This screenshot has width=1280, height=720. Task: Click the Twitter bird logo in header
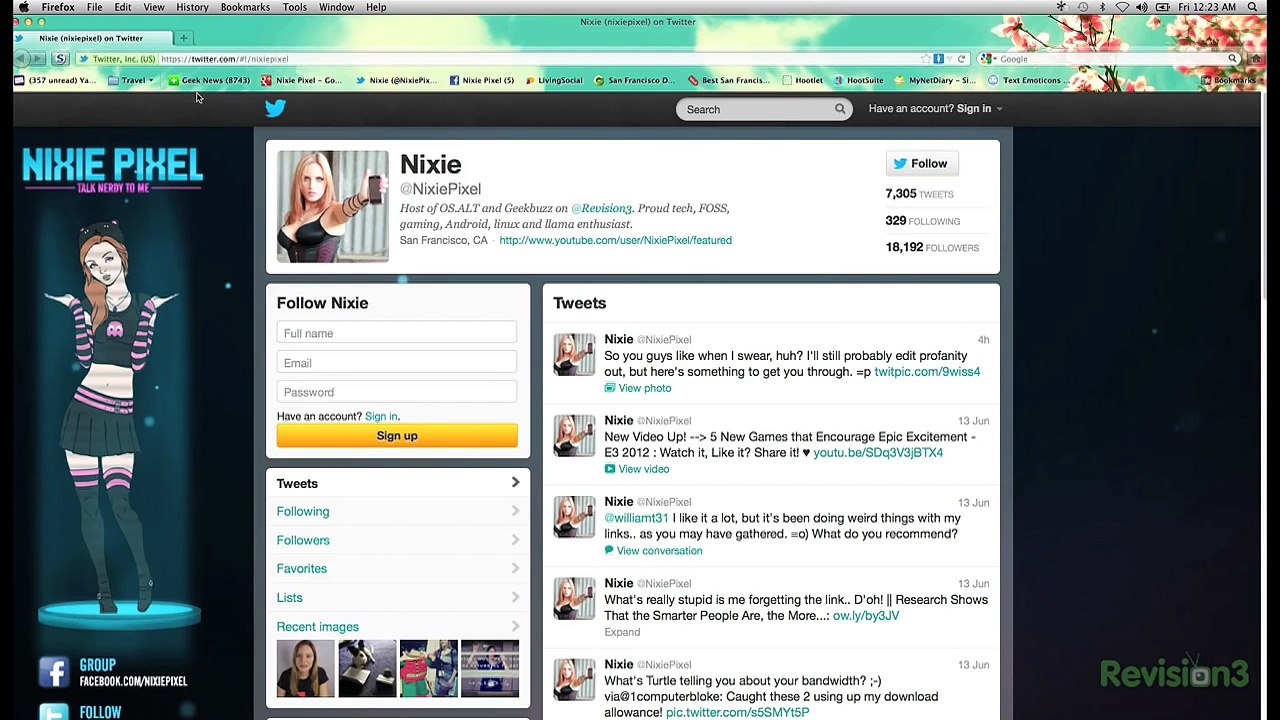pos(275,108)
